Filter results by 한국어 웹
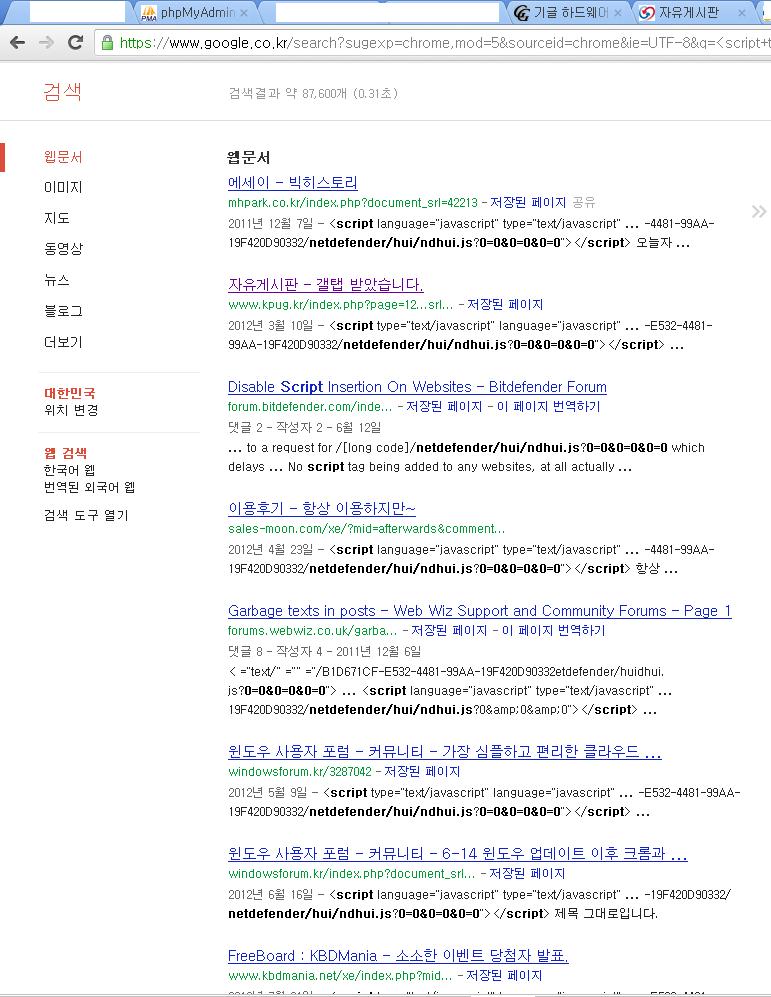The width and height of the screenshot is (771, 997). tap(69, 470)
